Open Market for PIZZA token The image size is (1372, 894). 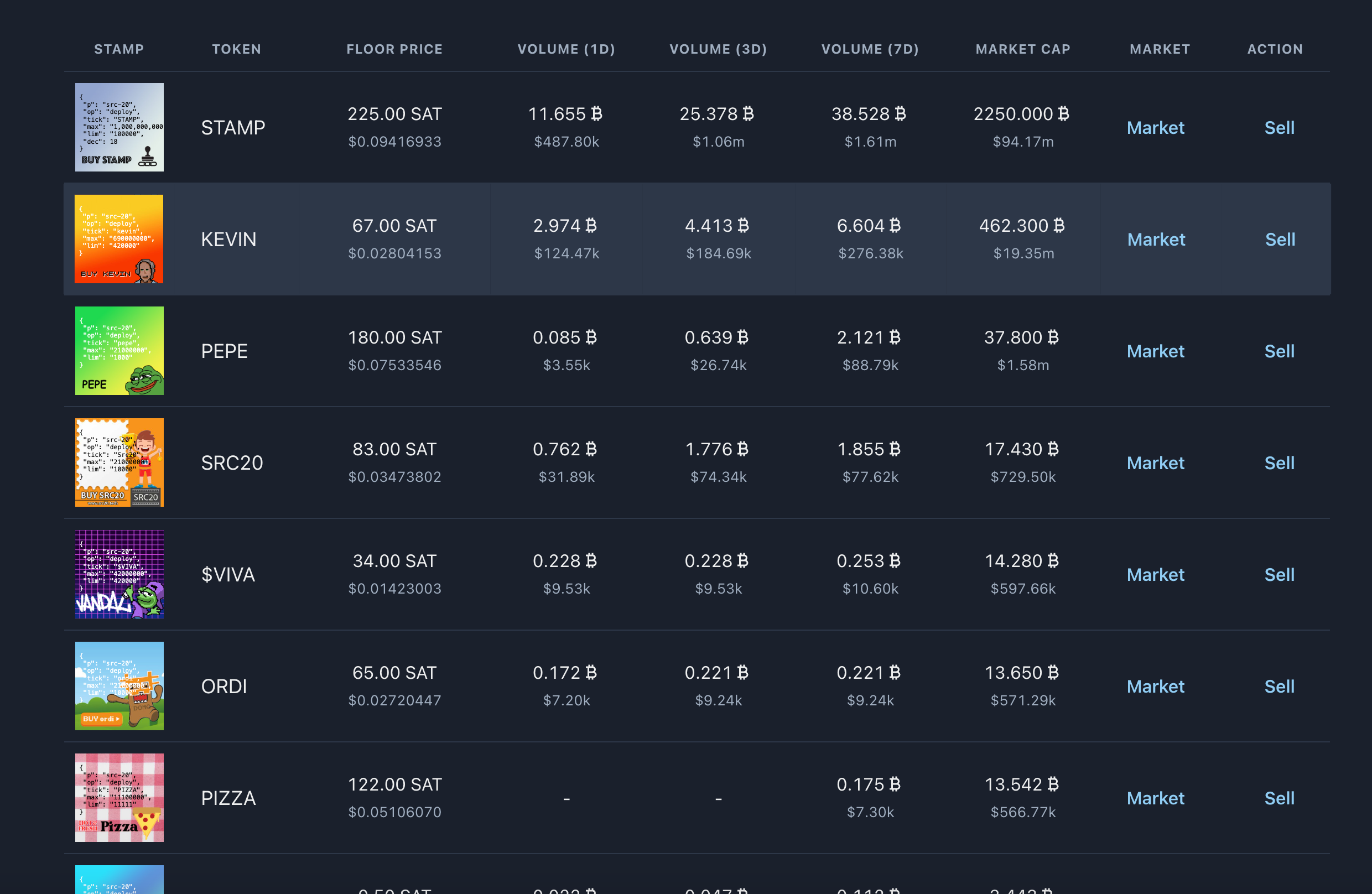click(x=1155, y=799)
